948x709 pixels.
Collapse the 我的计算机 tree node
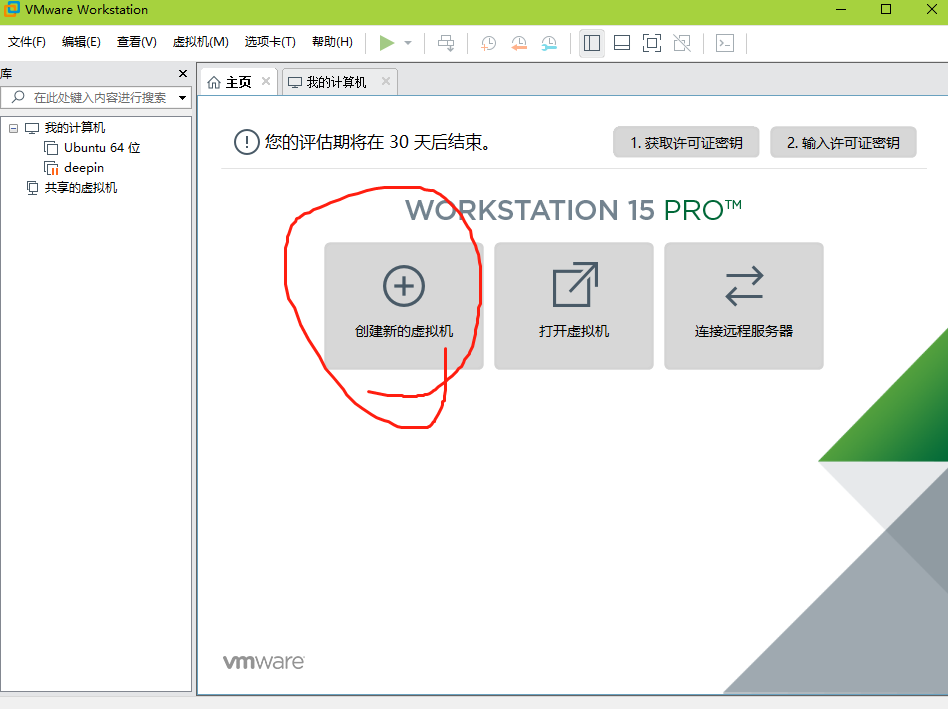(x=13, y=128)
